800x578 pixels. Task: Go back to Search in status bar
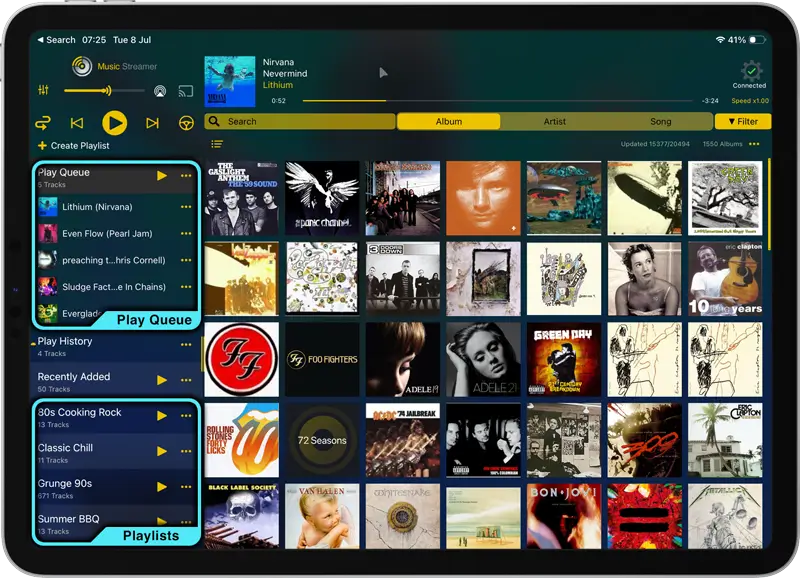point(56,40)
